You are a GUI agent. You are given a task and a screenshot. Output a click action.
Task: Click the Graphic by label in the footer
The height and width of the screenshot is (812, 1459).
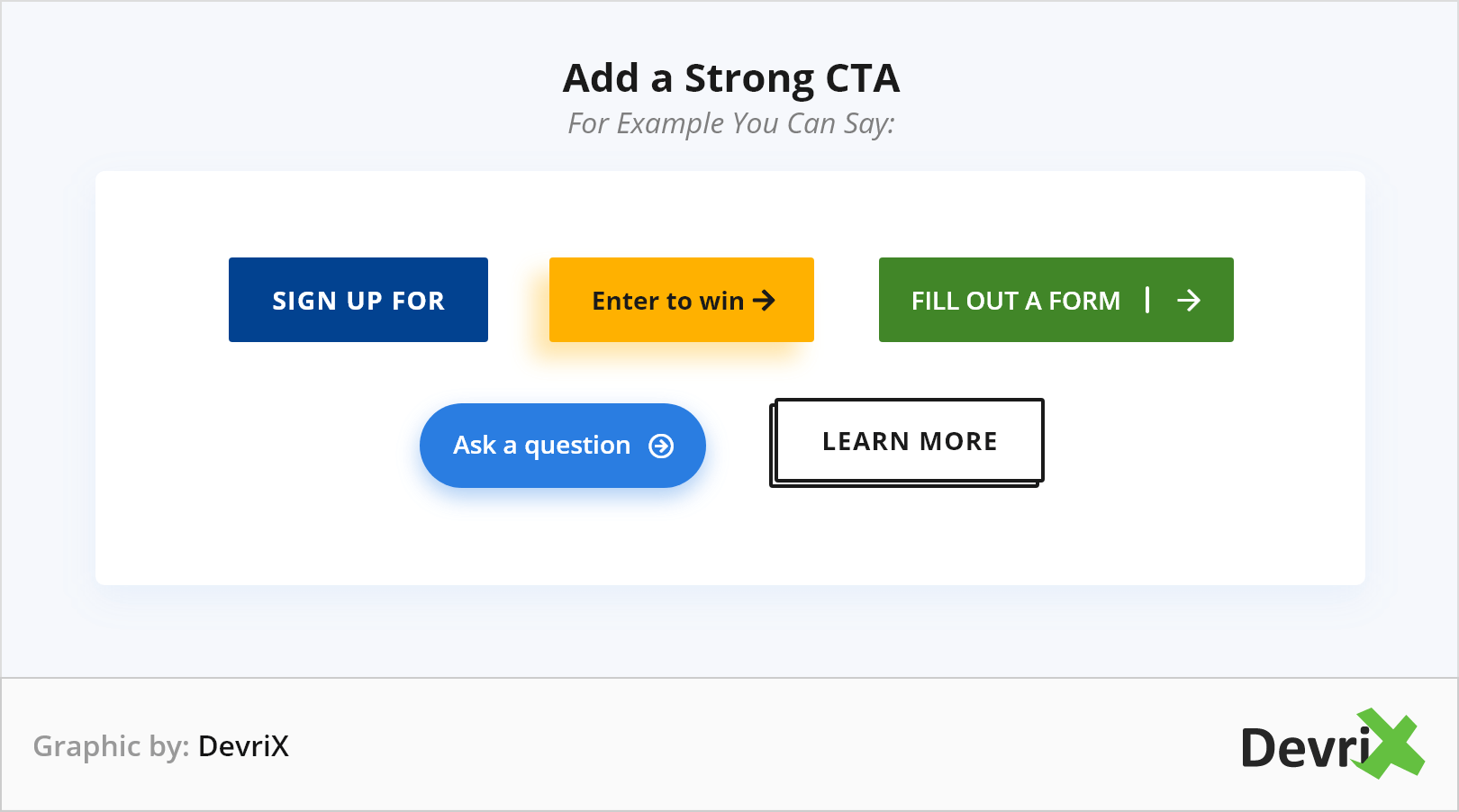[111, 746]
